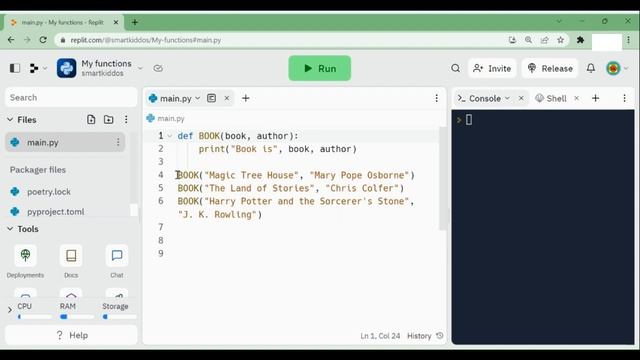This screenshot has height=360, width=640.
Task: Expand the My functions project dropdown
Action: 140,68
